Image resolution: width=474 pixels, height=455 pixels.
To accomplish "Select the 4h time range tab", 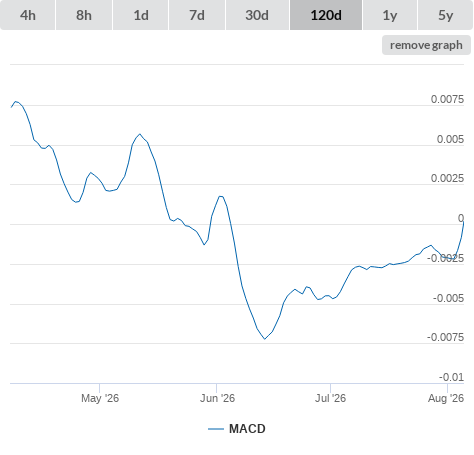I will (28, 15).
